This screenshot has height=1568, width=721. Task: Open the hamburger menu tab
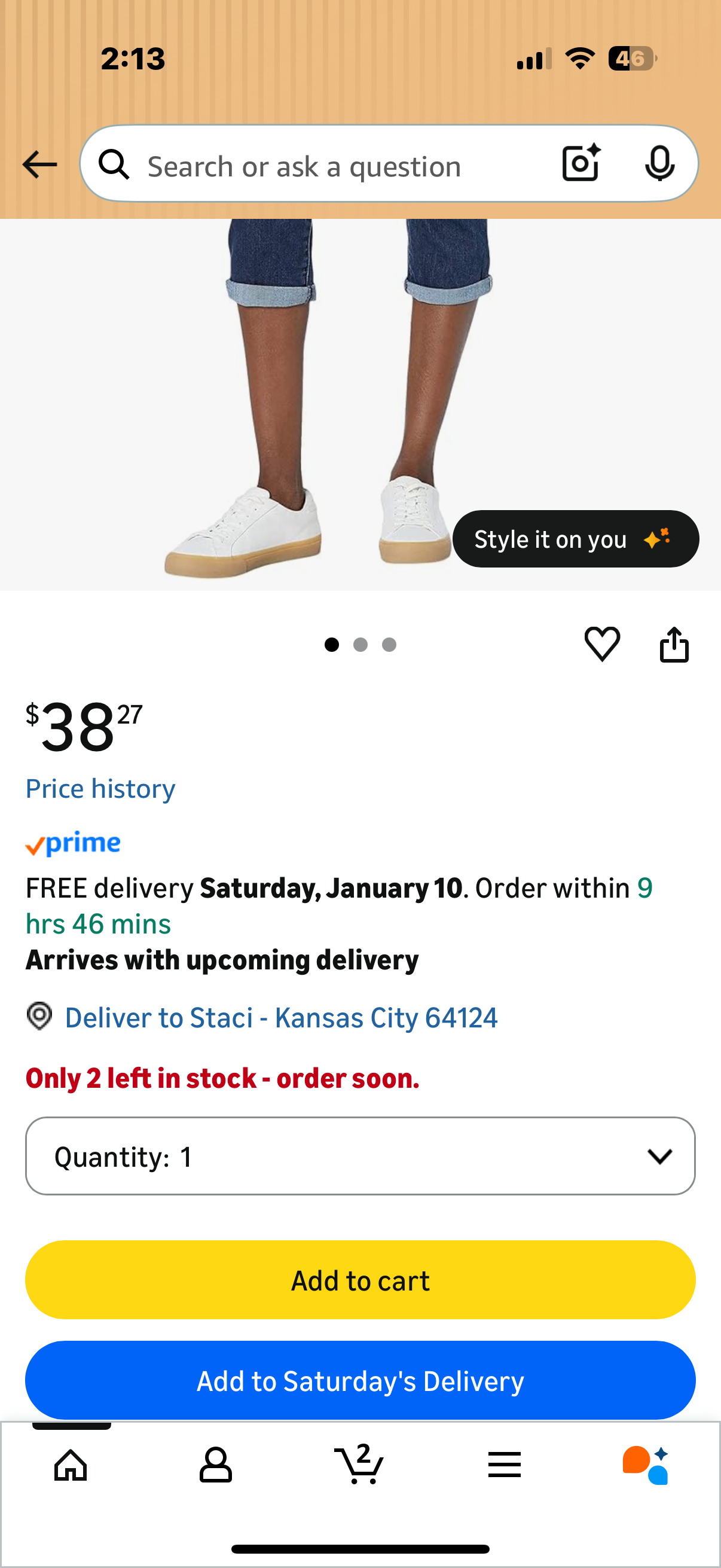[x=504, y=1464]
